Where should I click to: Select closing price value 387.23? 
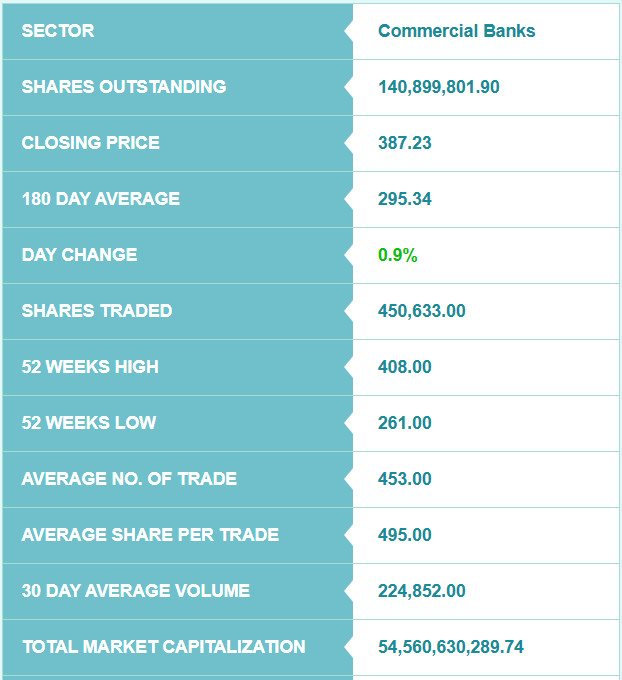(x=405, y=143)
